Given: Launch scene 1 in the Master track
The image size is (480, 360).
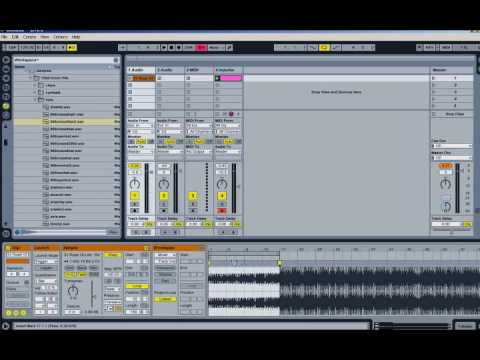Looking at the screenshot, I should pos(434,78).
